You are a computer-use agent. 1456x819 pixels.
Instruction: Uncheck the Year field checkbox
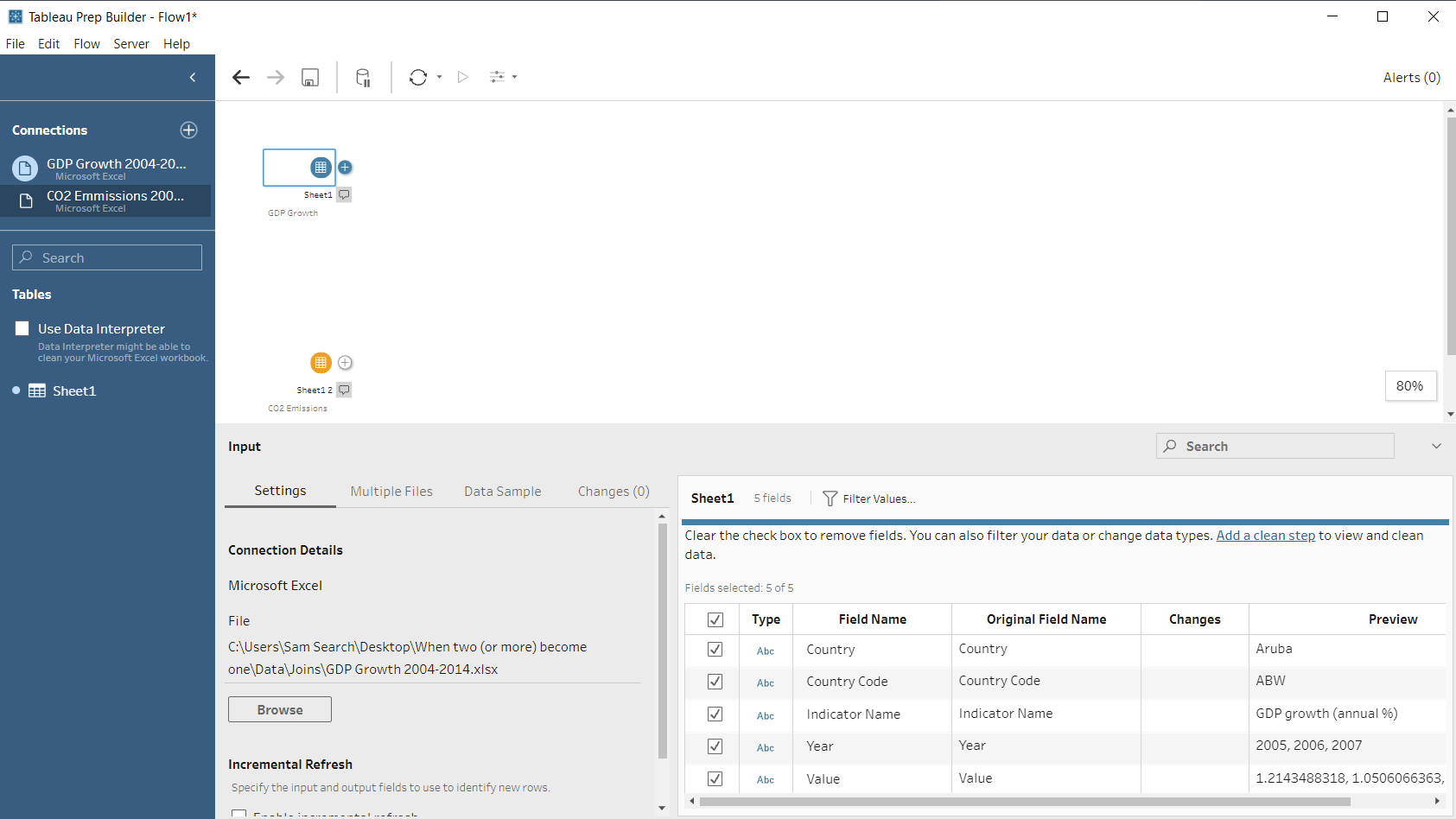(x=715, y=747)
